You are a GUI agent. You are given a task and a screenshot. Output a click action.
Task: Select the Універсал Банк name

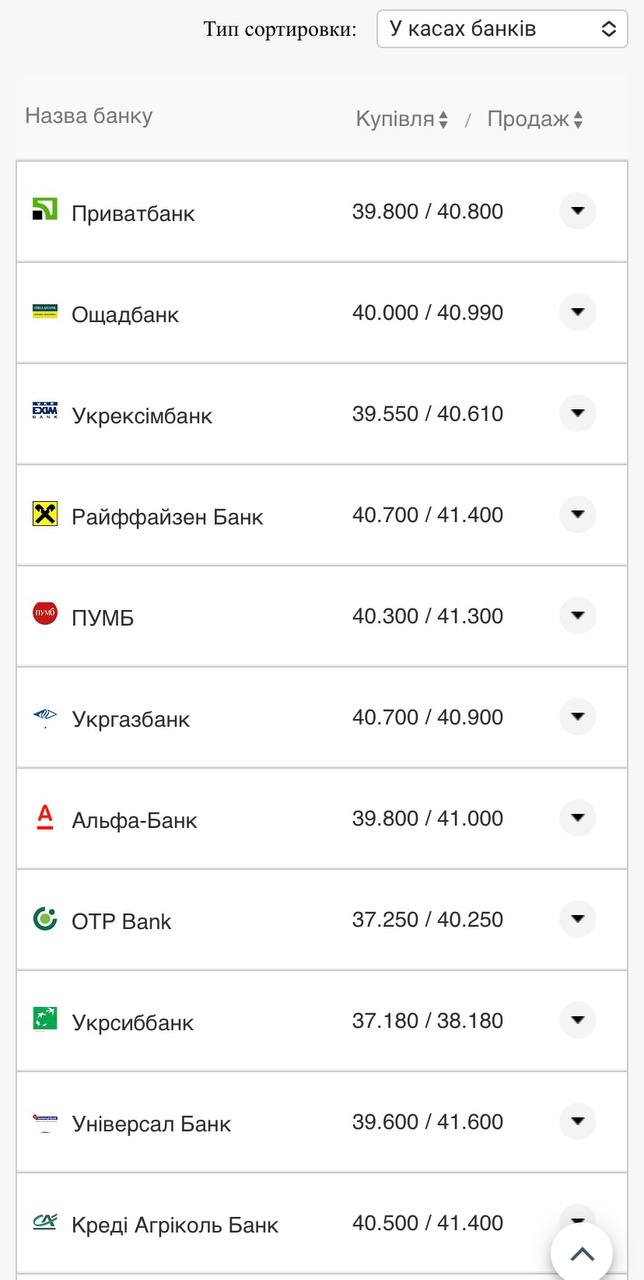click(150, 1122)
